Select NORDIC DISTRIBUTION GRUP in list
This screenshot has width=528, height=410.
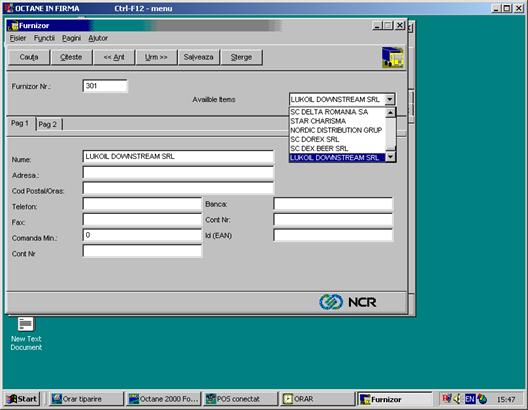337,130
